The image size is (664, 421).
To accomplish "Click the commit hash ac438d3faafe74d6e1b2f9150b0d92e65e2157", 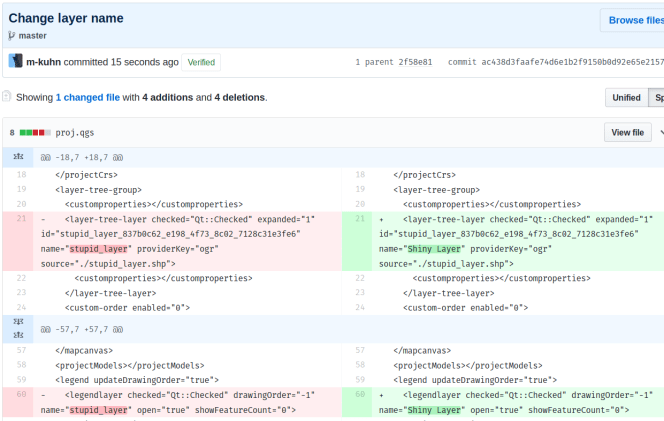I will [573, 62].
